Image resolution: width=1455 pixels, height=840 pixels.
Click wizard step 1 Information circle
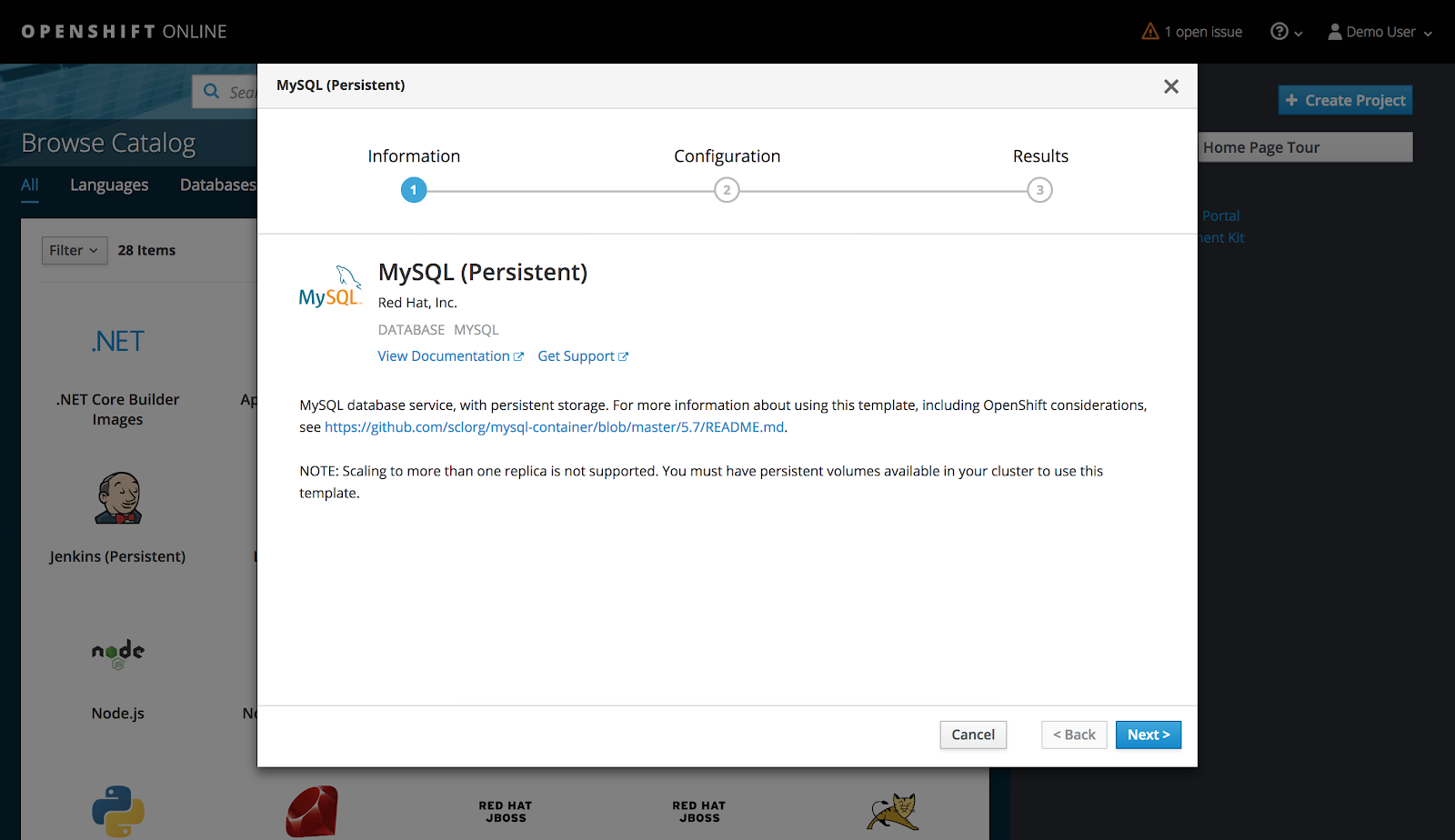[x=414, y=190]
